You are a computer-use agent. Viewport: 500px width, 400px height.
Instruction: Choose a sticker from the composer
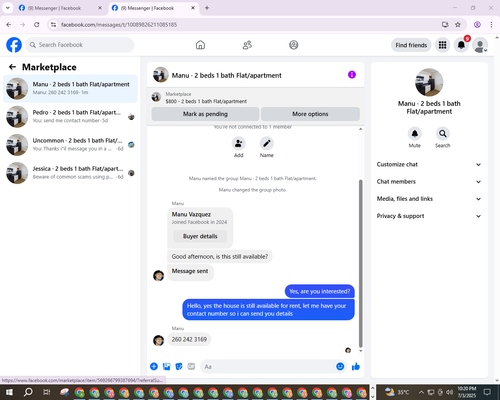pyautogui.click(x=179, y=367)
